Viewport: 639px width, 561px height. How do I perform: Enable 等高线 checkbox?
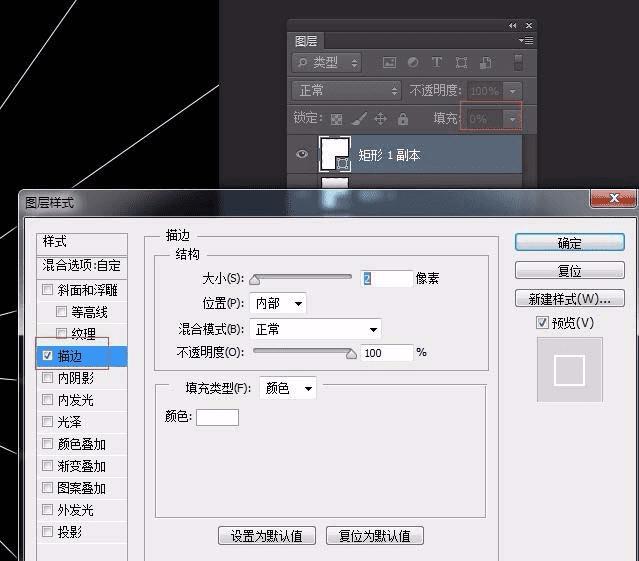[x=61, y=312]
